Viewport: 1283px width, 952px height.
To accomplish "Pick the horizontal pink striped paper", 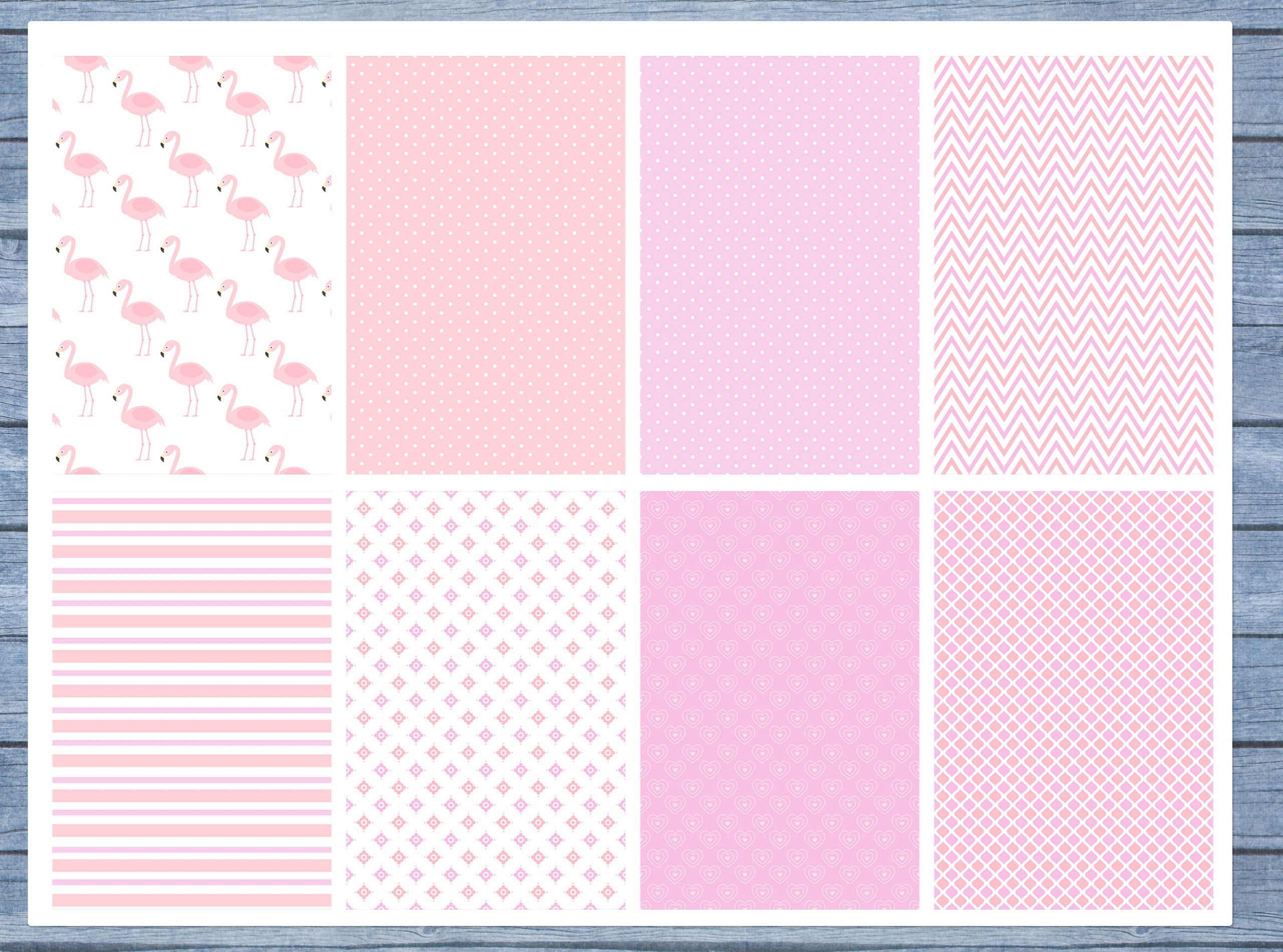I will 191,699.
